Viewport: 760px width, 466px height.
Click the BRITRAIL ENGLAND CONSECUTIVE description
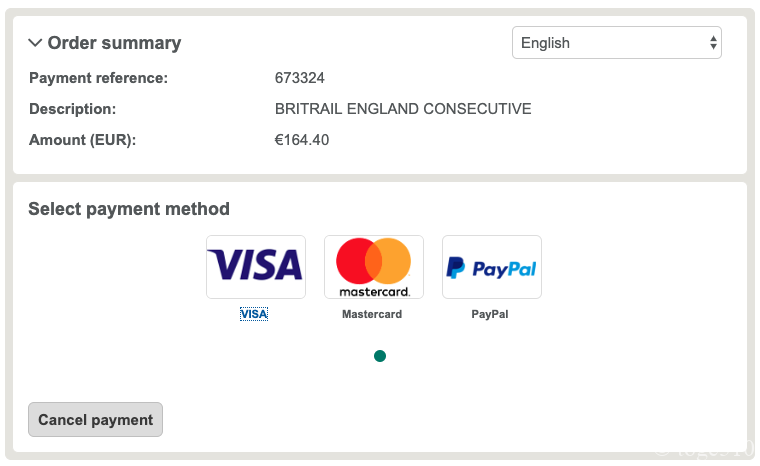[x=403, y=109]
